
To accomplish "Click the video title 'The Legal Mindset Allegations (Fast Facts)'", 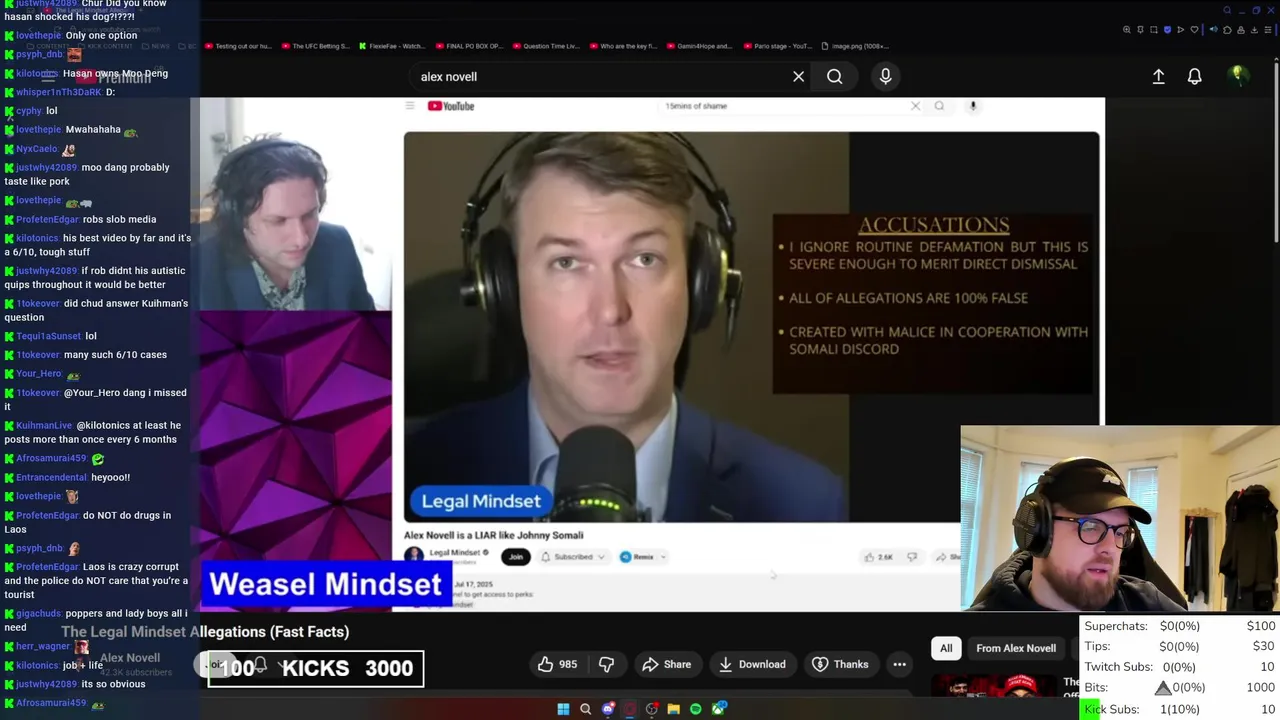I will pyautogui.click(x=205, y=632).
